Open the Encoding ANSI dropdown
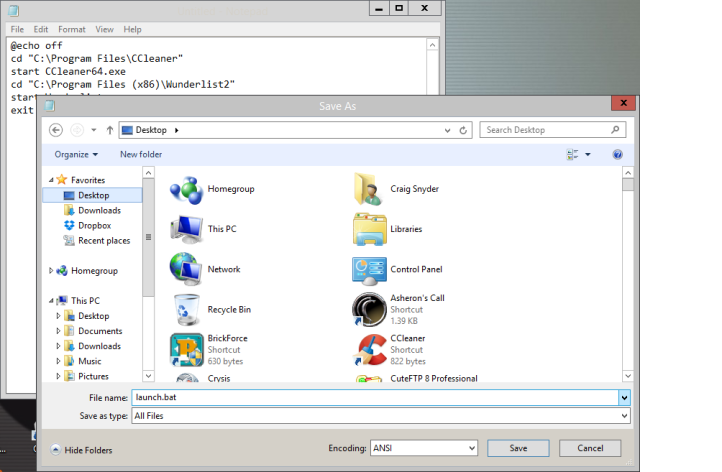The image size is (722, 472). [x=424, y=448]
